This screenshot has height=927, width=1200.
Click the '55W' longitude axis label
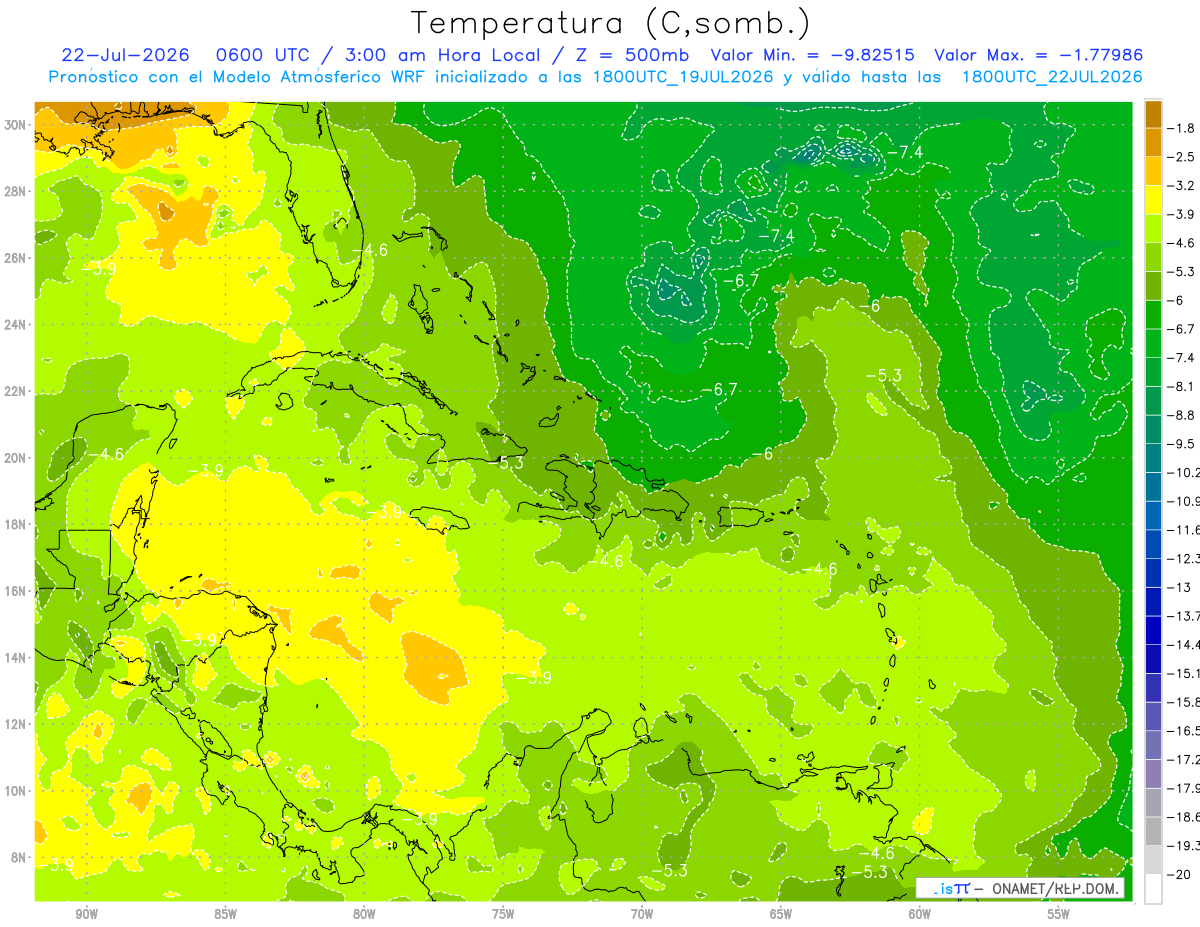[x=1059, y=914]
